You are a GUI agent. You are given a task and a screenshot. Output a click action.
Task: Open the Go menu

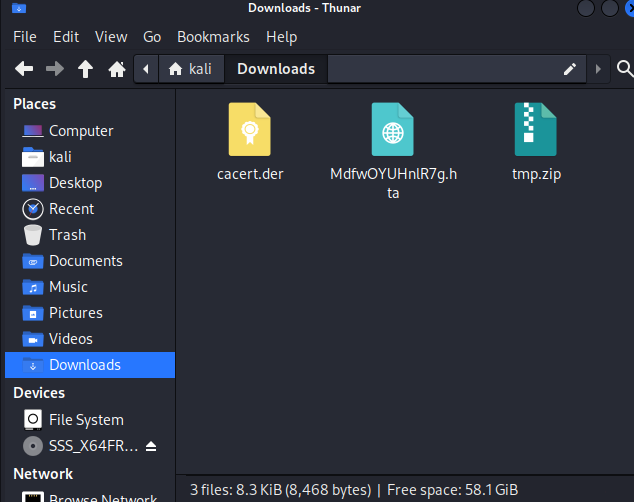pos(152,37)
